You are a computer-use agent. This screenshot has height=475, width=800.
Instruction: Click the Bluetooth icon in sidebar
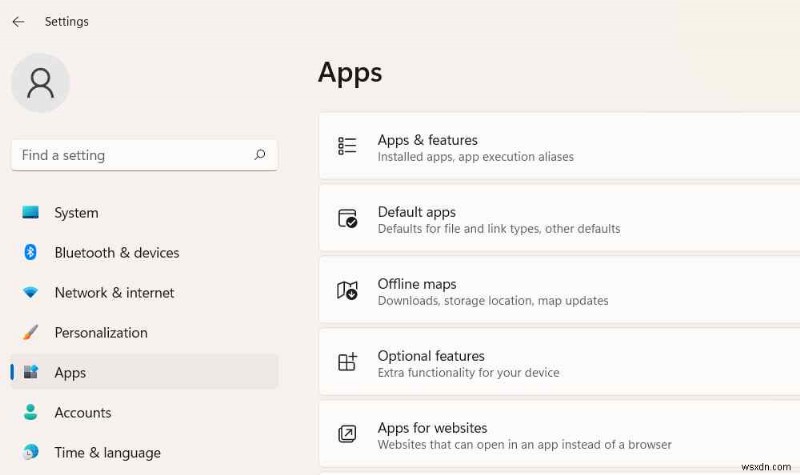(31, 253)
